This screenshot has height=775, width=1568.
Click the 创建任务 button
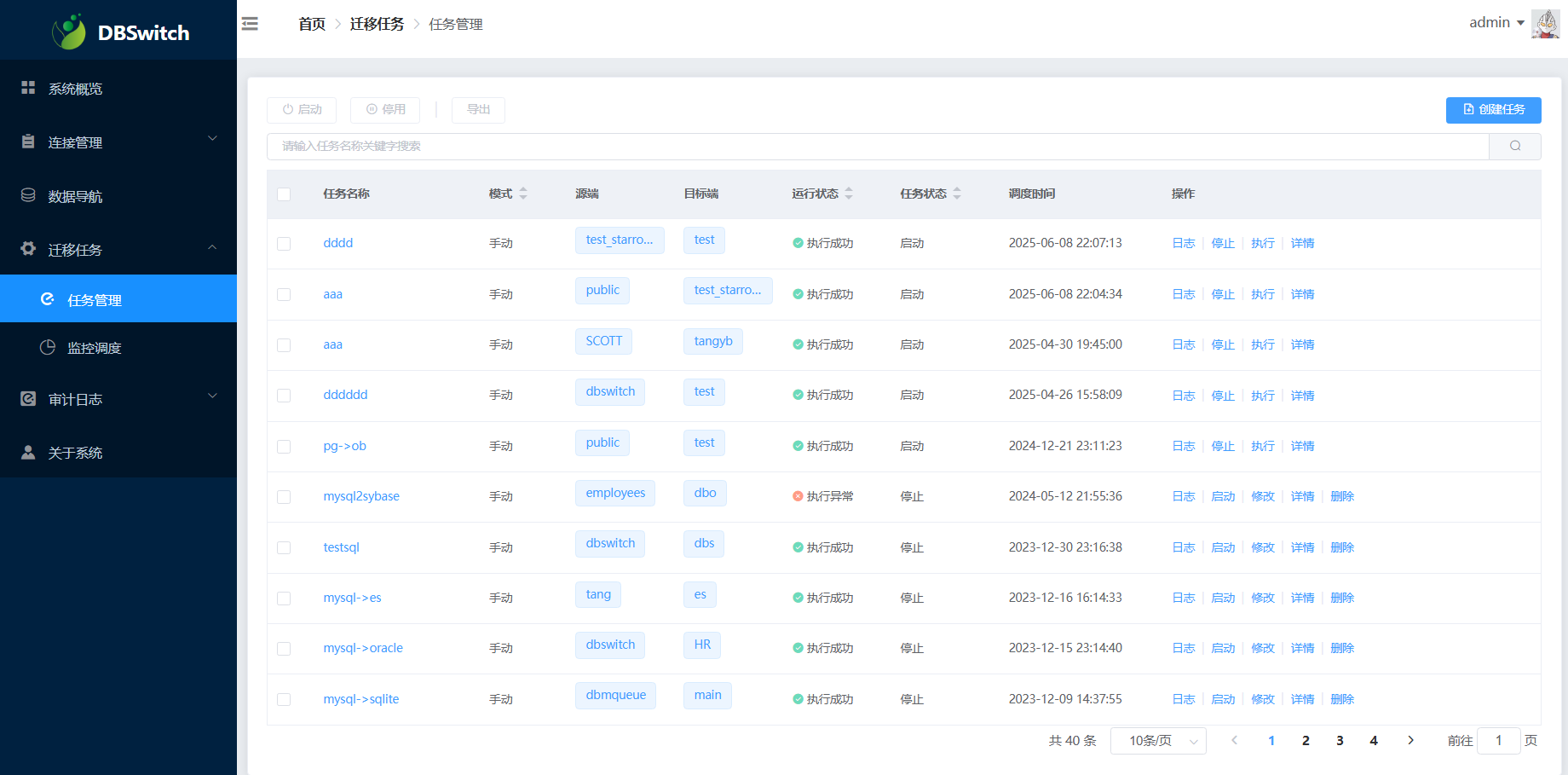coord(1493,110)
